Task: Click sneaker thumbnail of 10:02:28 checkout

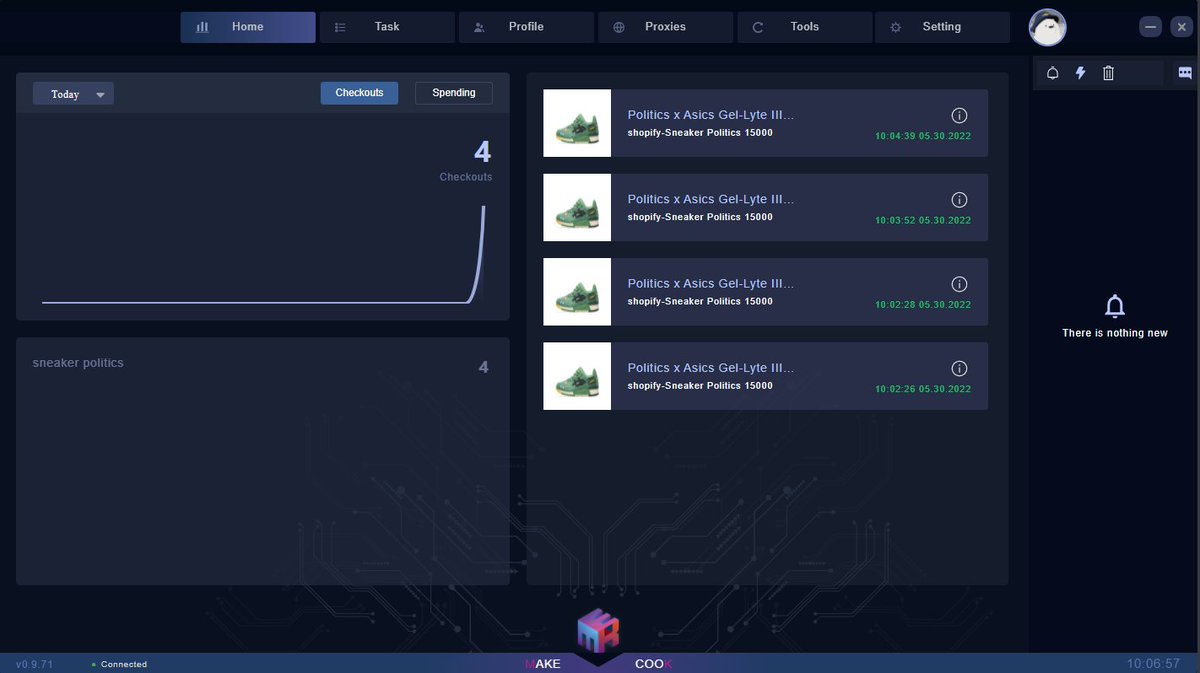Action: pyautogui.click(x=577, y=291)
